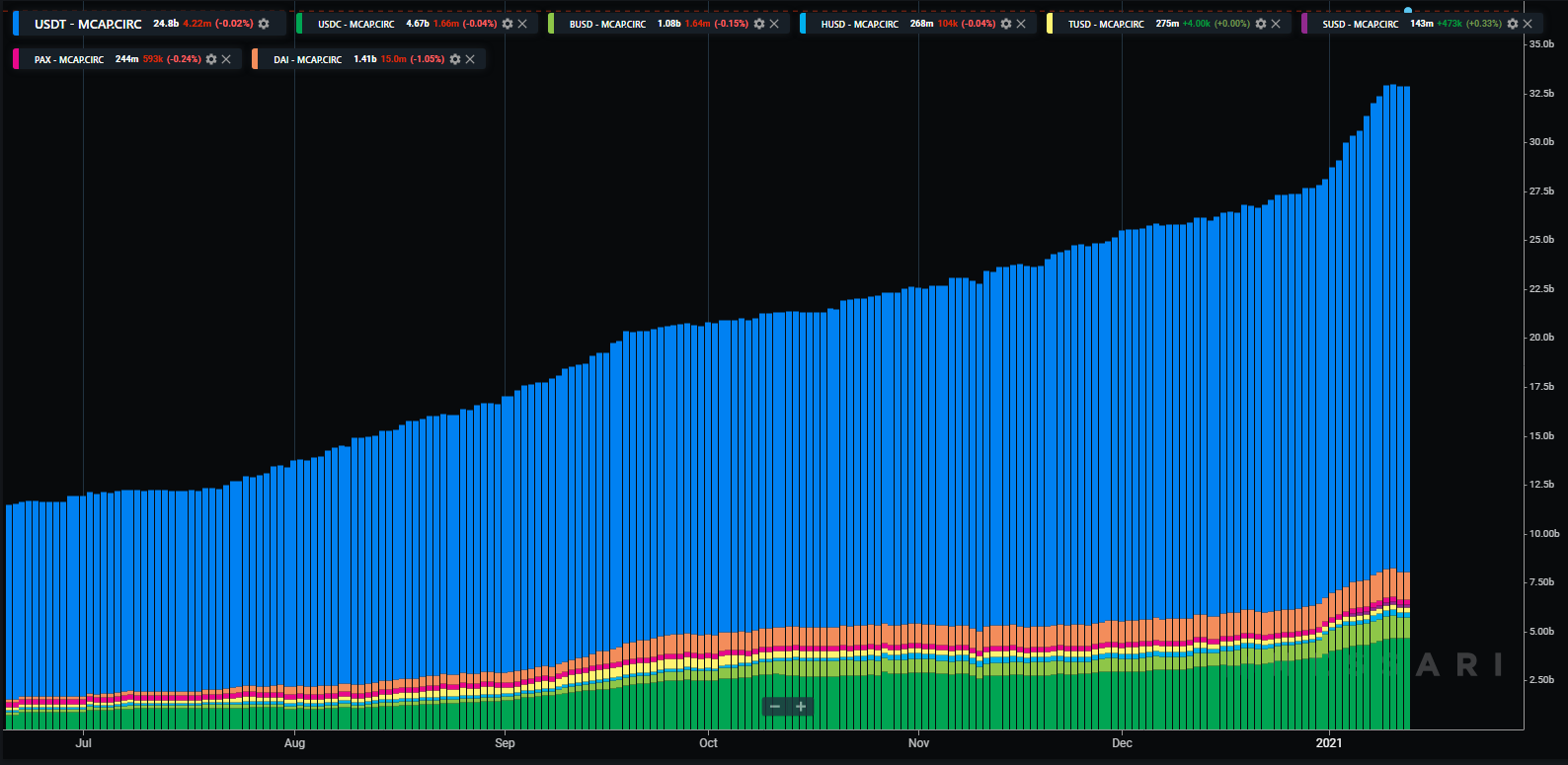The image size is (1568, 765).
Task: Zoom in the chart with plus button
Action: pyautogui.click(x=801, y=707)
